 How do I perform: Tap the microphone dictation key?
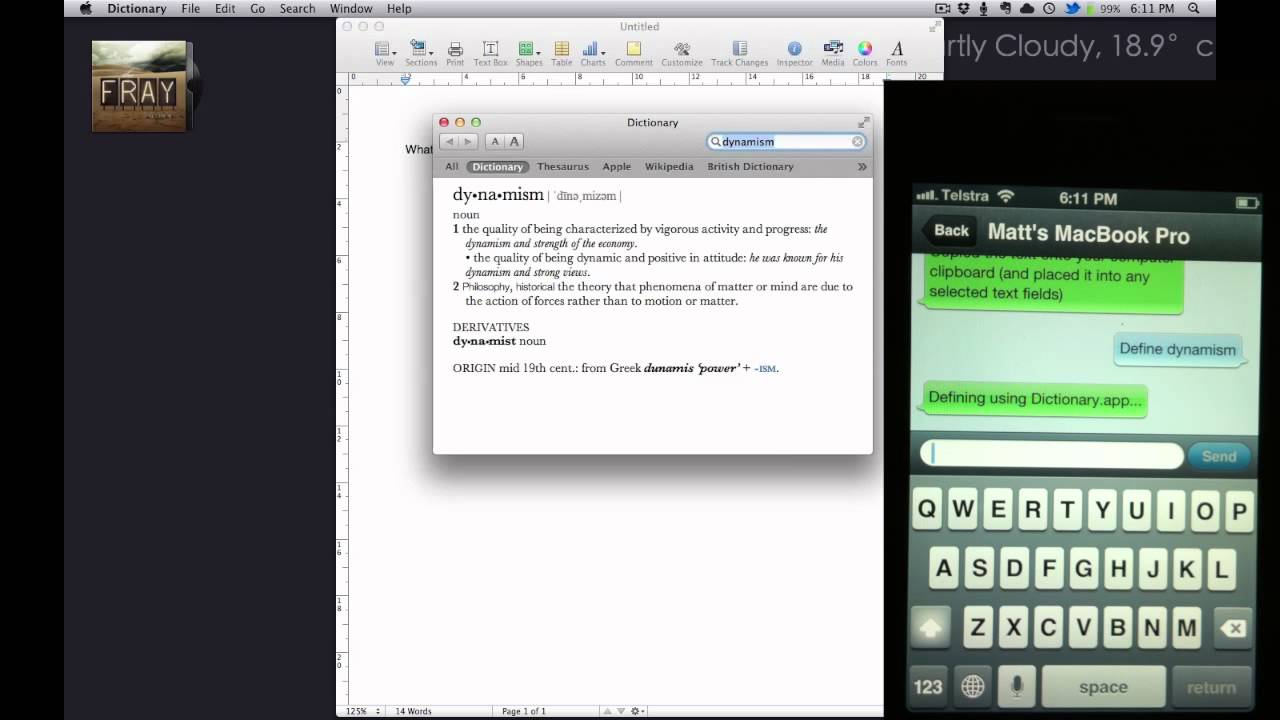tap(1016, 686)
